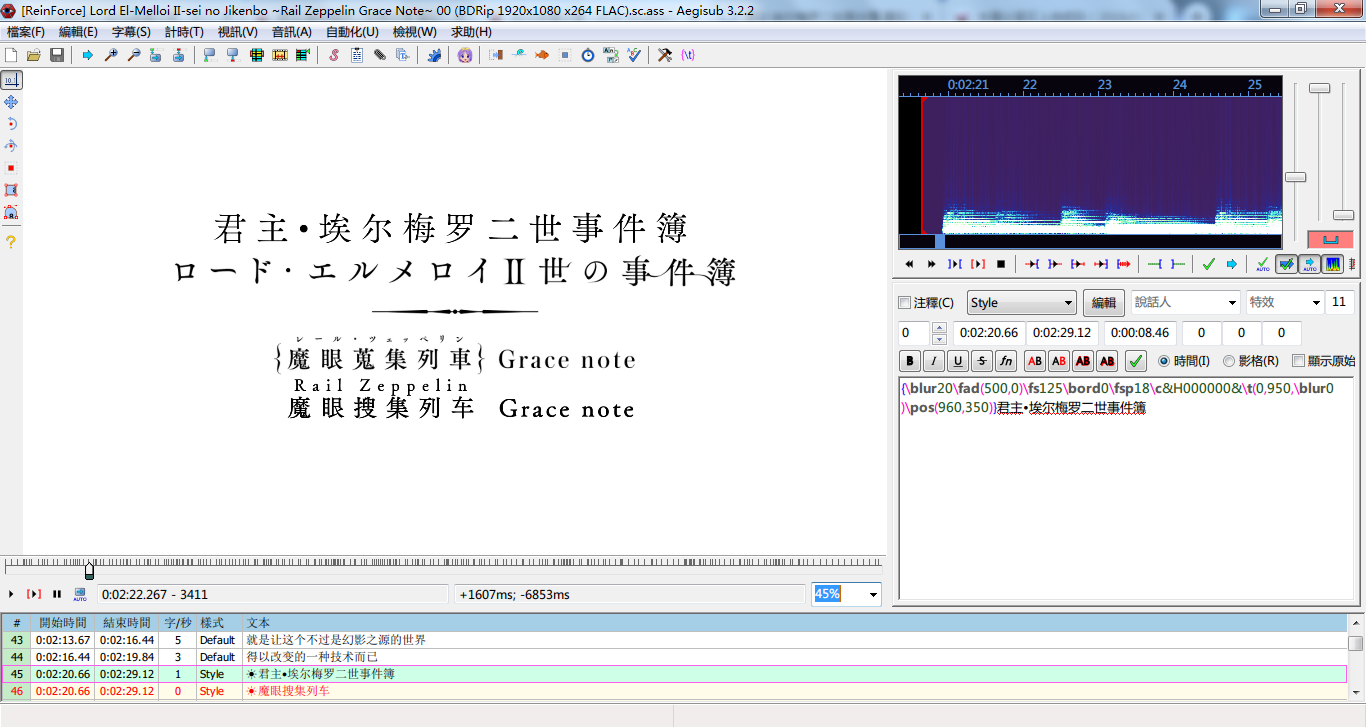Viewport: 1366px width, 728px height.
Task: Open the Attachments paperclip icon
Action: pos(380,55)
